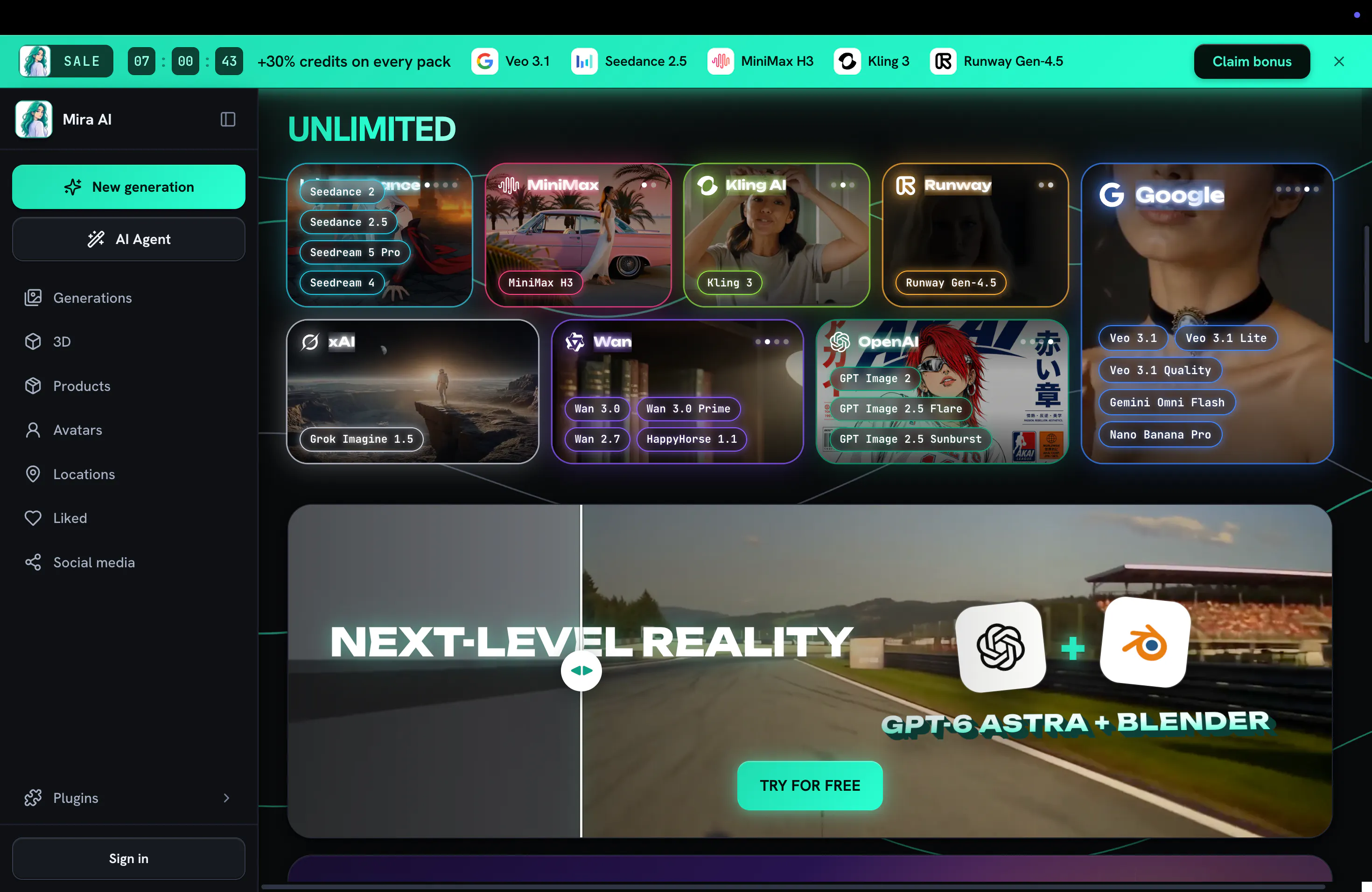1372x892 pixels.
Task: Choose Gemini Omni Flash chip
Action: 1167,402
